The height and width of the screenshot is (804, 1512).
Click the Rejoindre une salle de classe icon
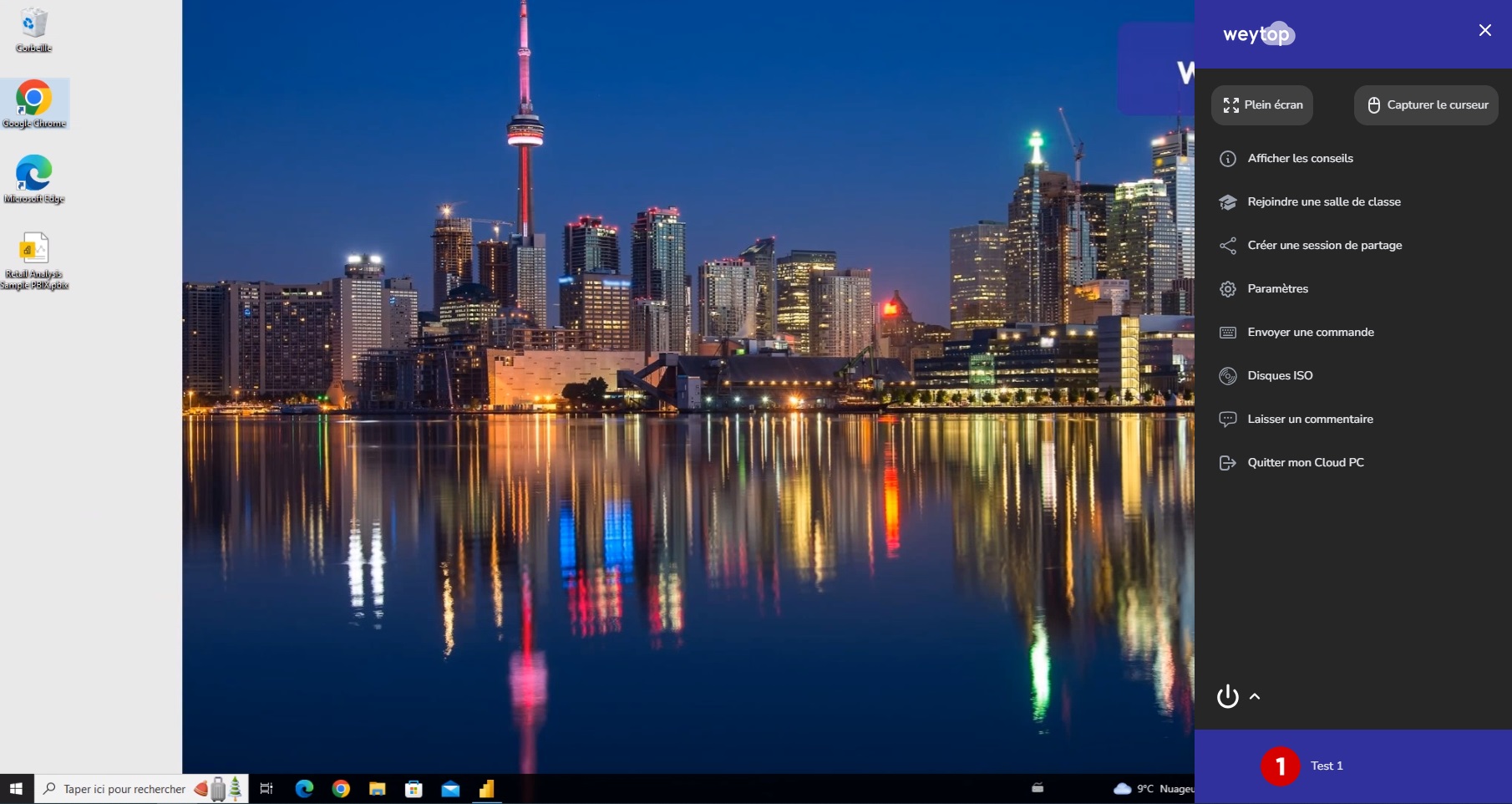click(x=1228, y=201)
